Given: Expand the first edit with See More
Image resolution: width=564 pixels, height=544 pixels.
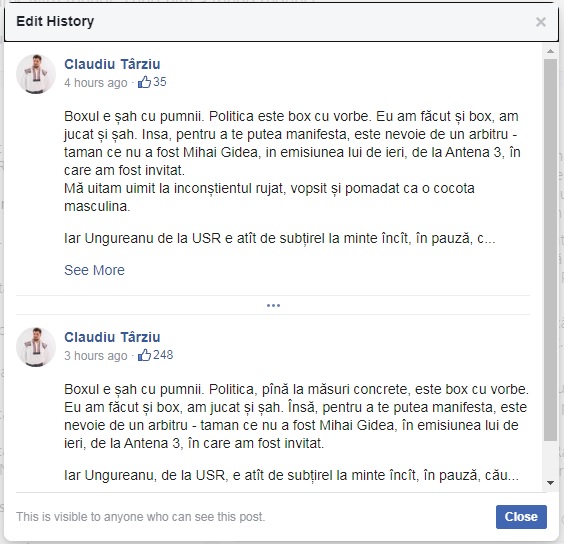Looking at the screenshot, I should tap(94, 270).
